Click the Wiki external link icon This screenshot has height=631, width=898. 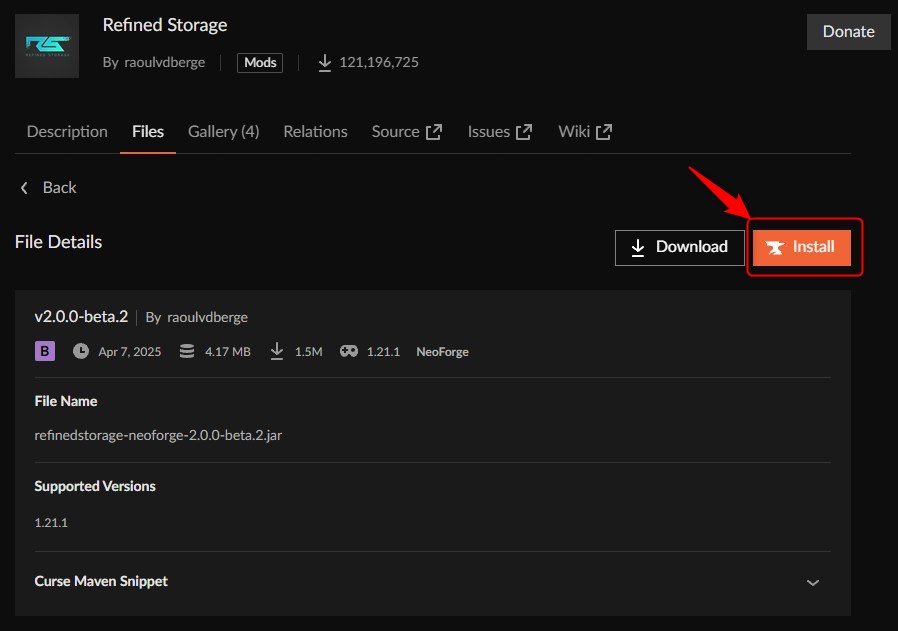point(604,132)
